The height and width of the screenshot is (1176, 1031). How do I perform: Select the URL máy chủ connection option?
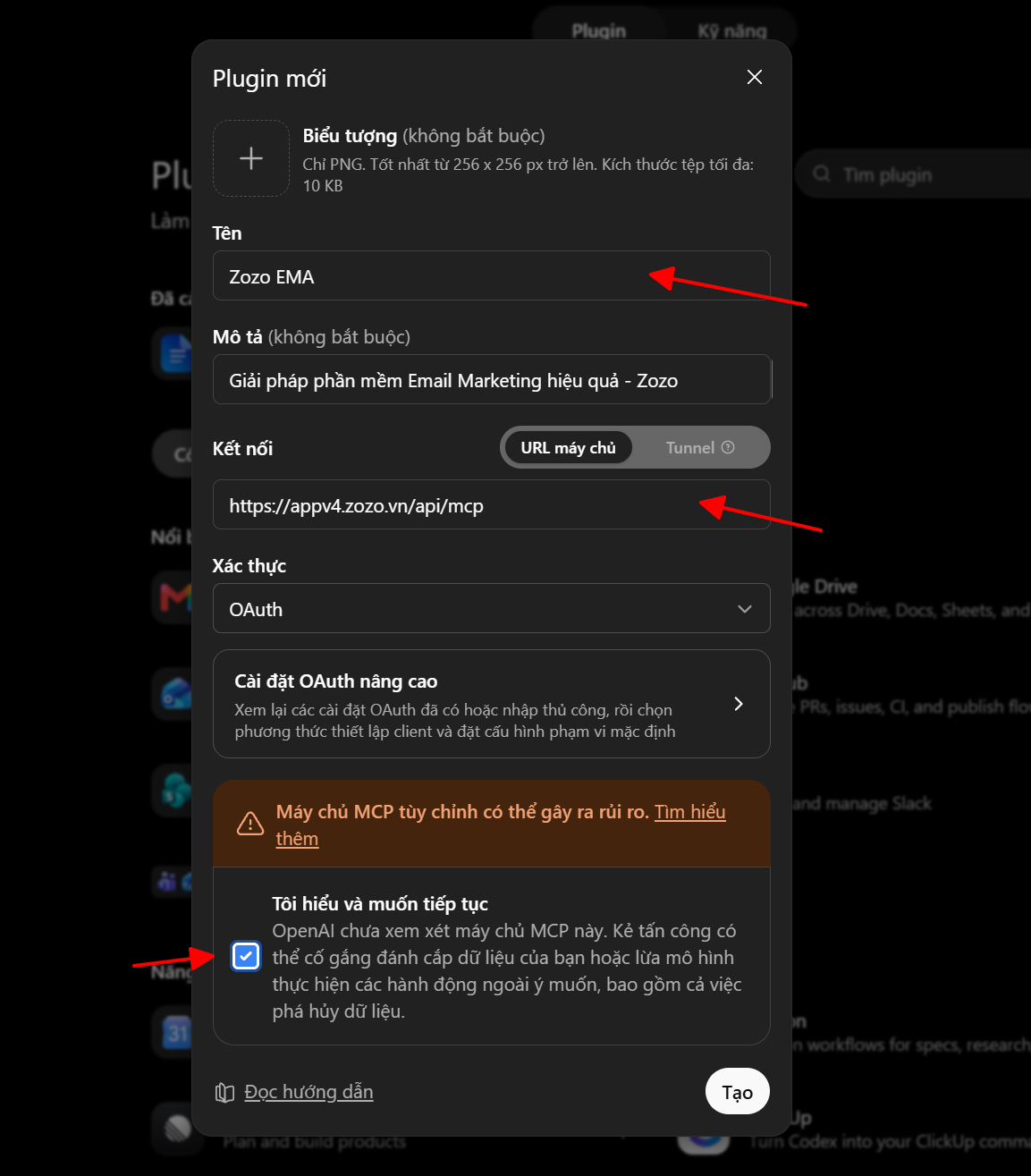(x=568, y=447)
